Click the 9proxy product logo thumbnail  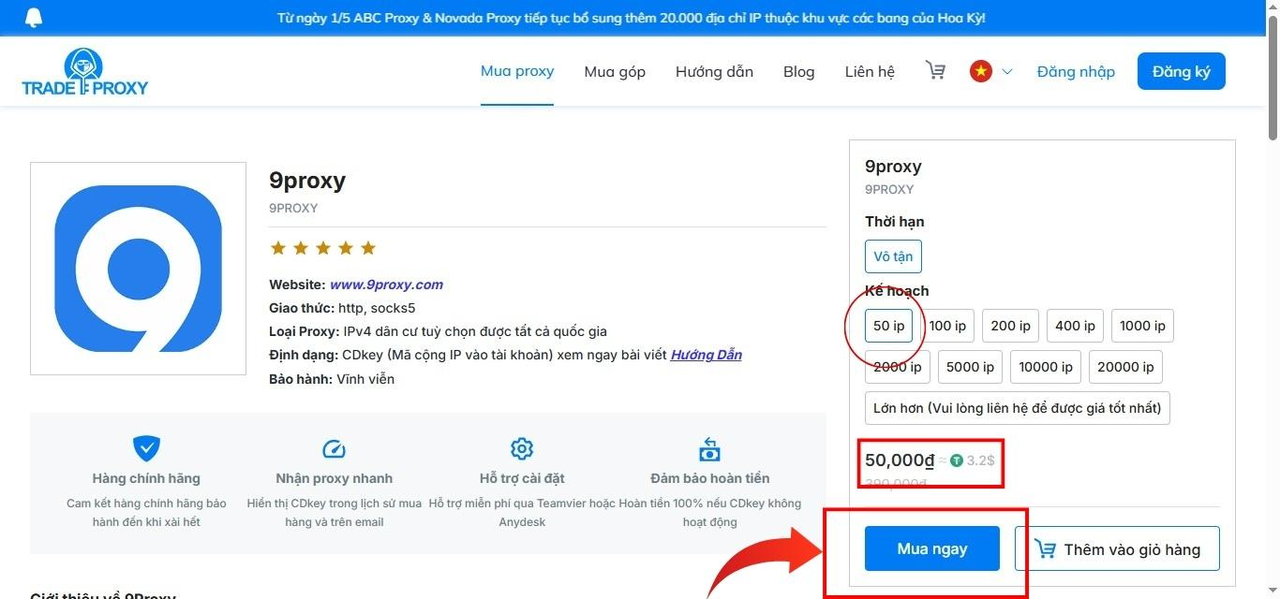pos(138,269)
